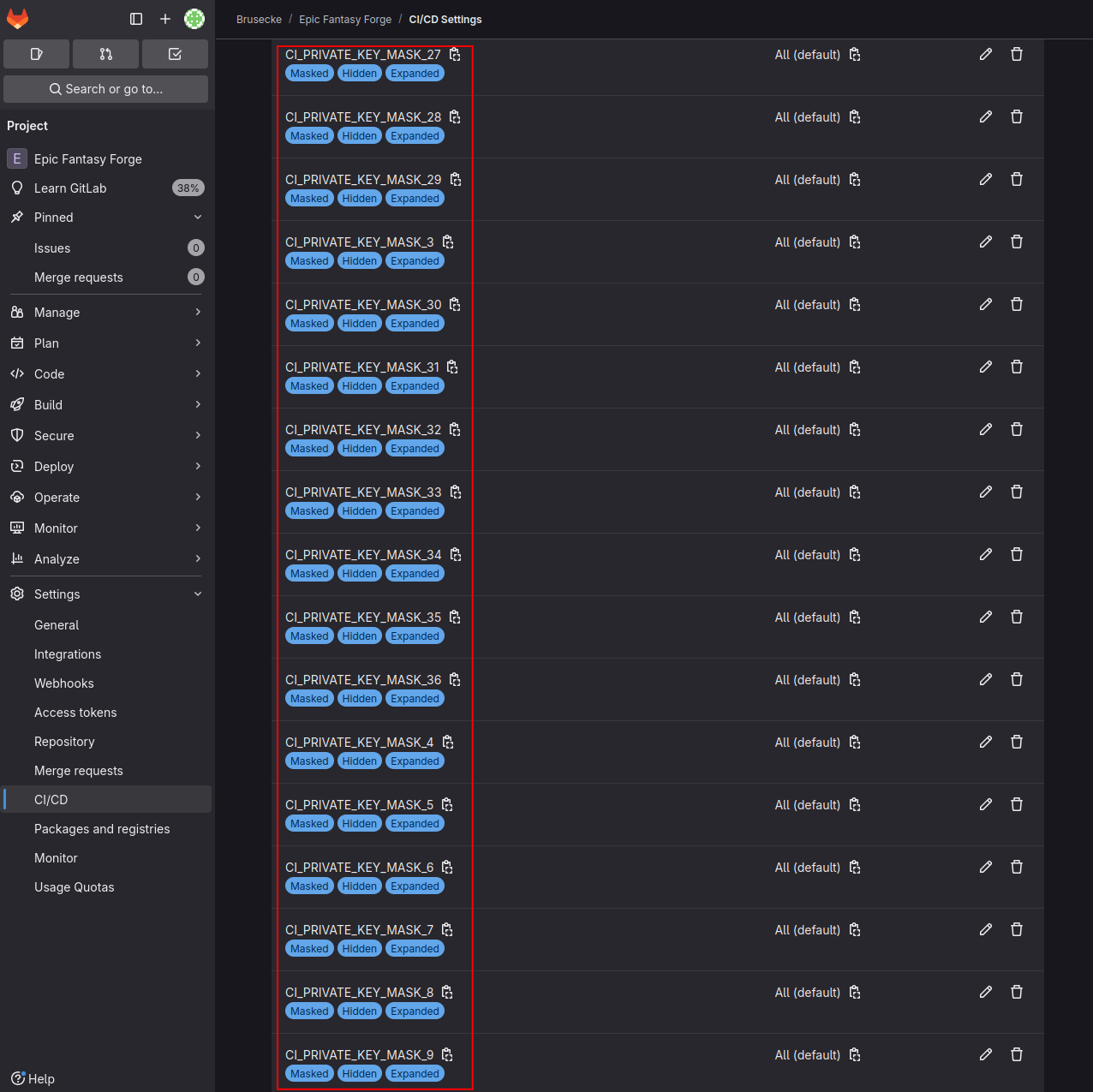Expand the Operate menu

(107, 498)
